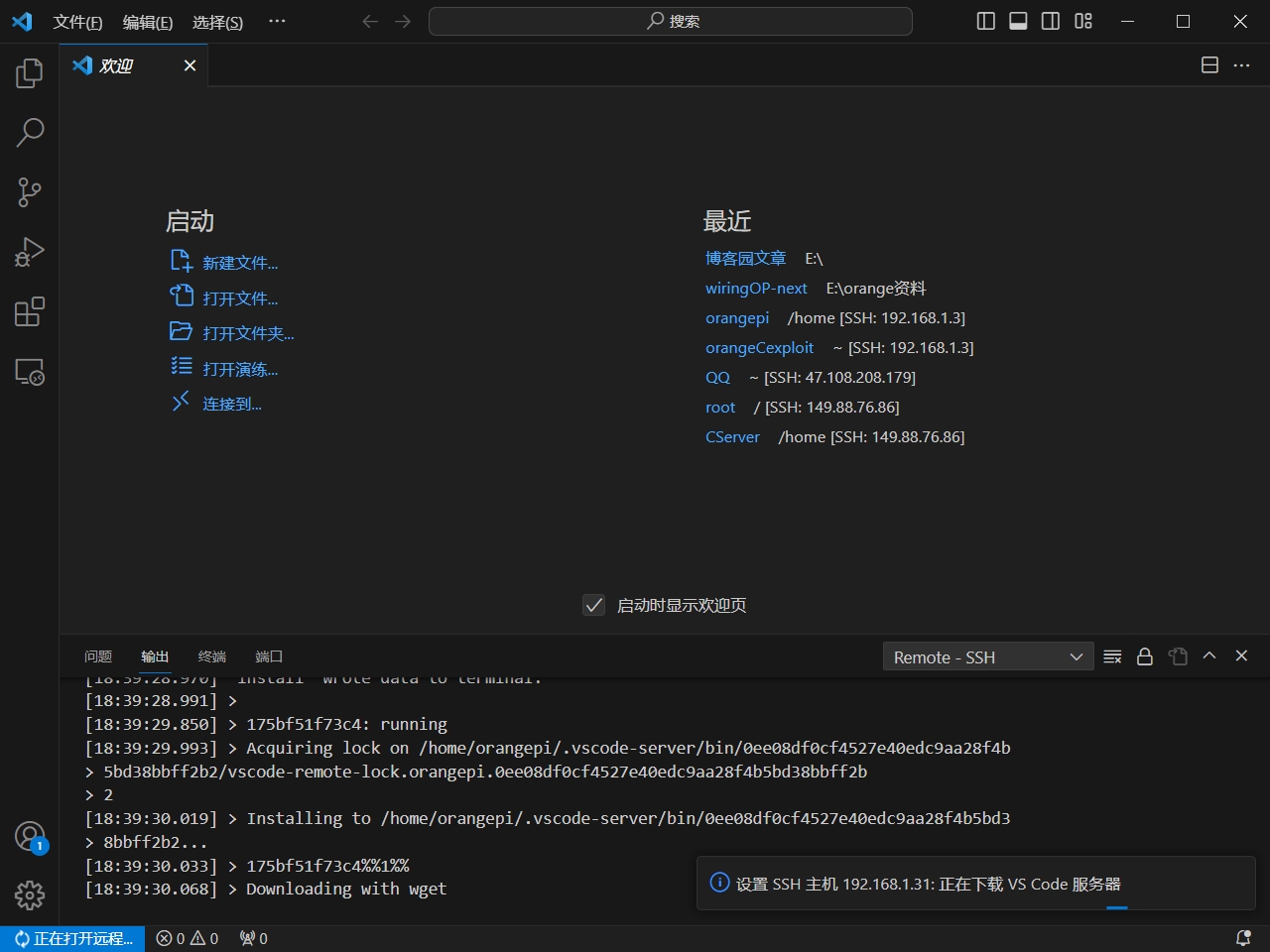Click the SSH download notification message
Image resolution: width=1270 pixels, height=952 pixels.
point(929,884)
